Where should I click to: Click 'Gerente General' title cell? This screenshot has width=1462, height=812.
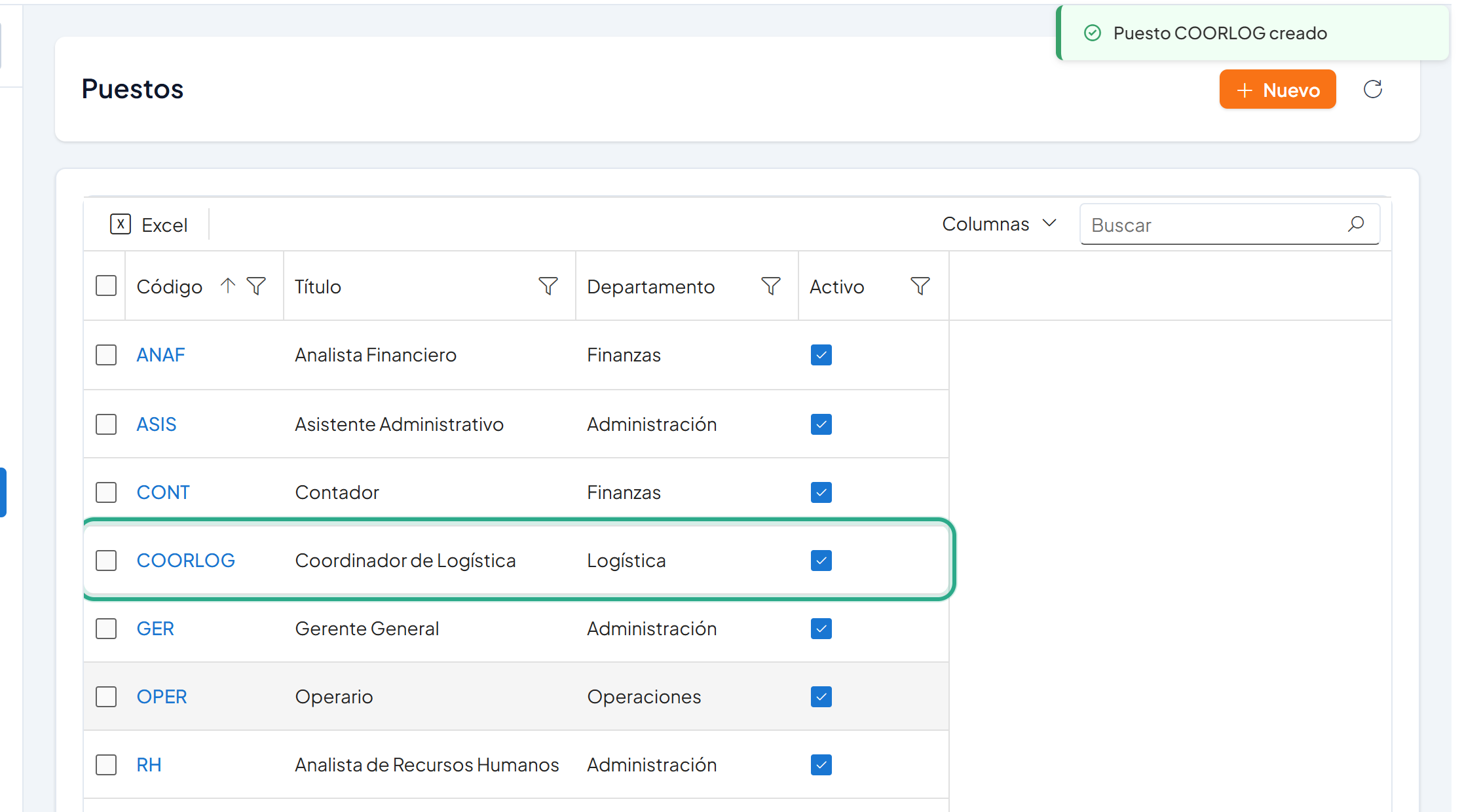[367, 629]
